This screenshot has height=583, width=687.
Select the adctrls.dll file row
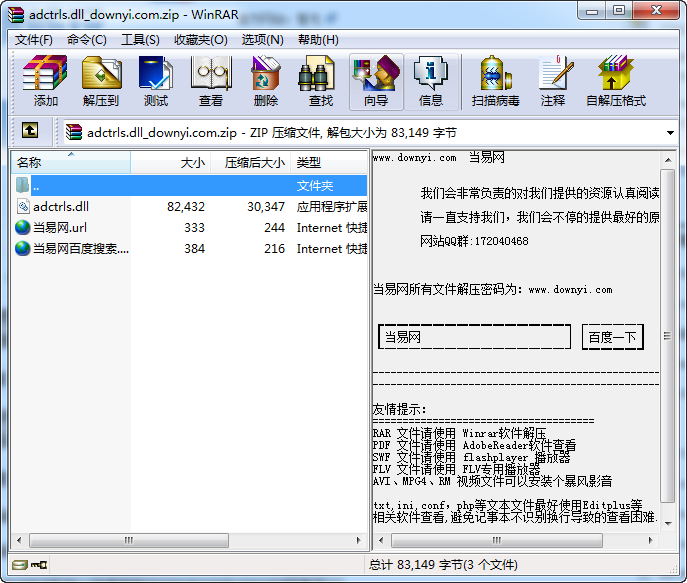tap(189, 206)
